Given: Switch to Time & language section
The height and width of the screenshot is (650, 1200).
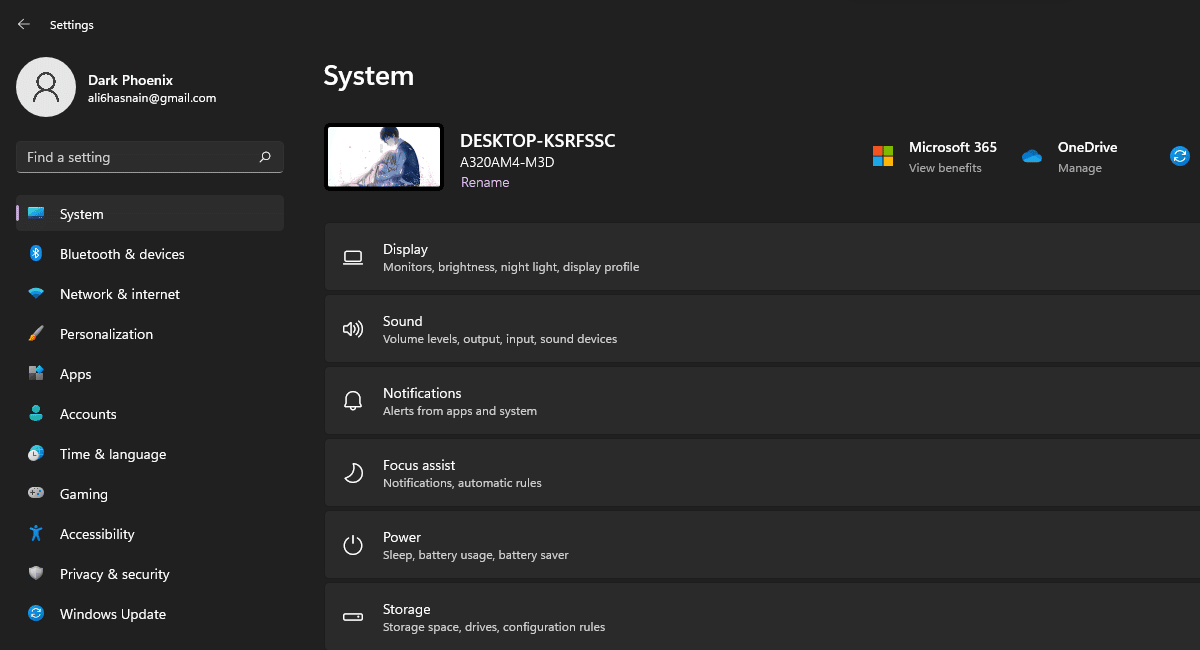Looking at the screenshot, I should pyautogui.click(x=113, y=454).
